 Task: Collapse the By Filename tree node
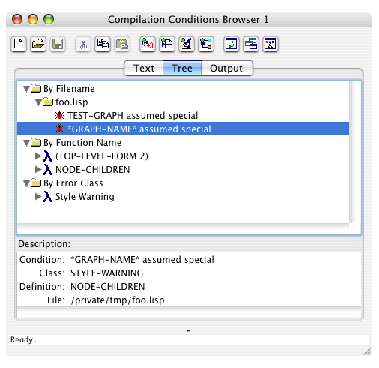(x=26, y=89)
